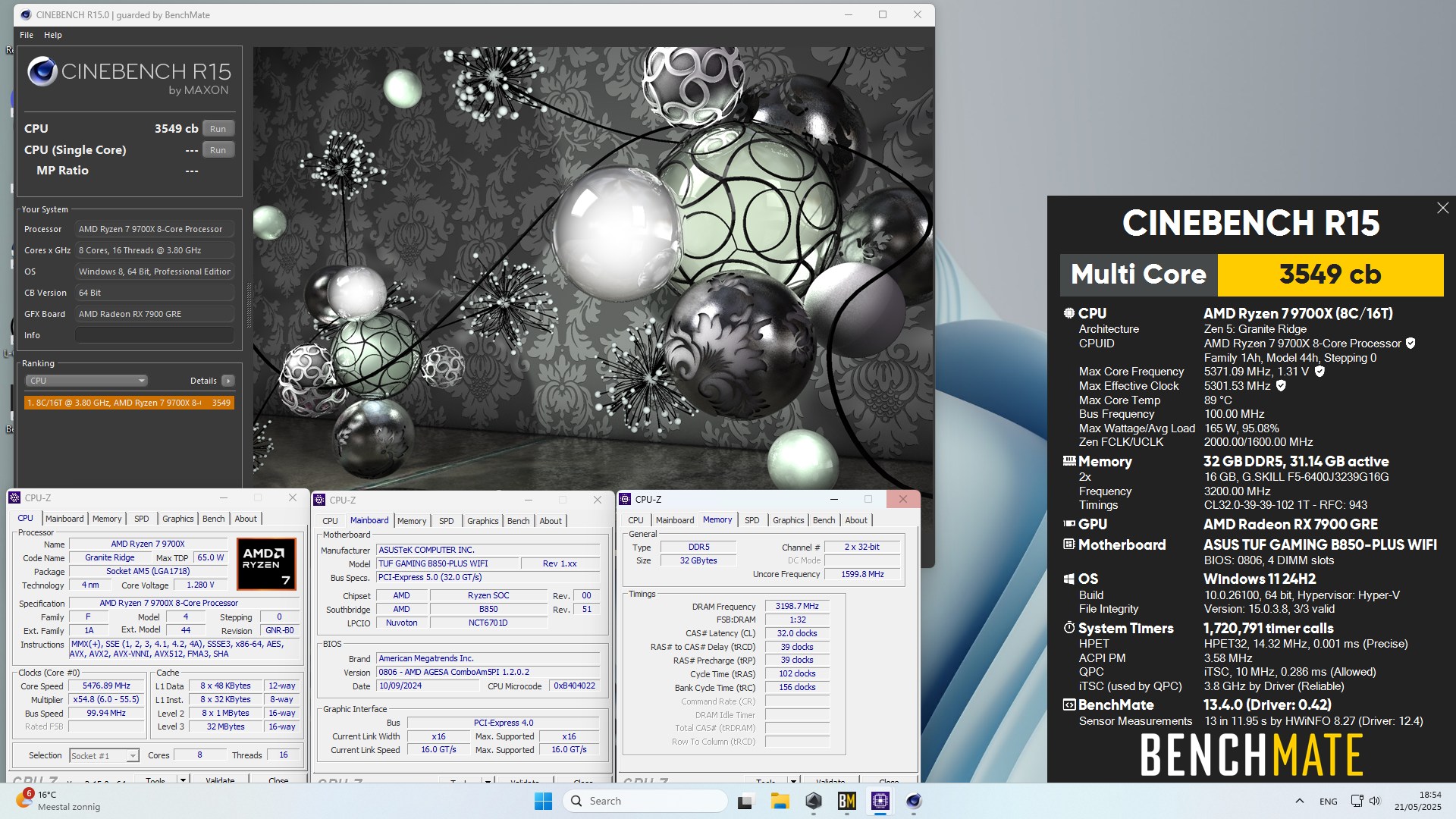Image resolution: width=1456 pixels, height=819 pixels.
Task: Switch to the Mainboard tab in the CPU-Z Processor window
Action: click(x=64, y=519)
